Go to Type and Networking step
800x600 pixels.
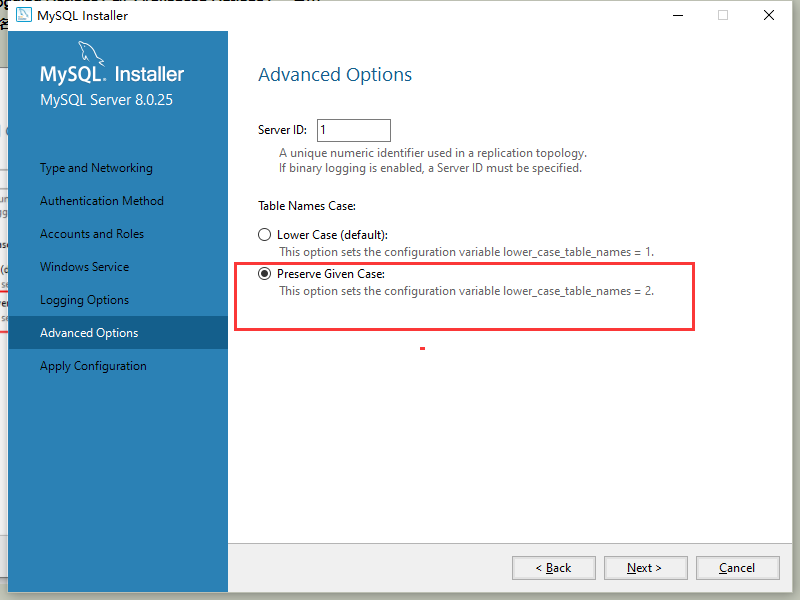(x=96, y=168)
